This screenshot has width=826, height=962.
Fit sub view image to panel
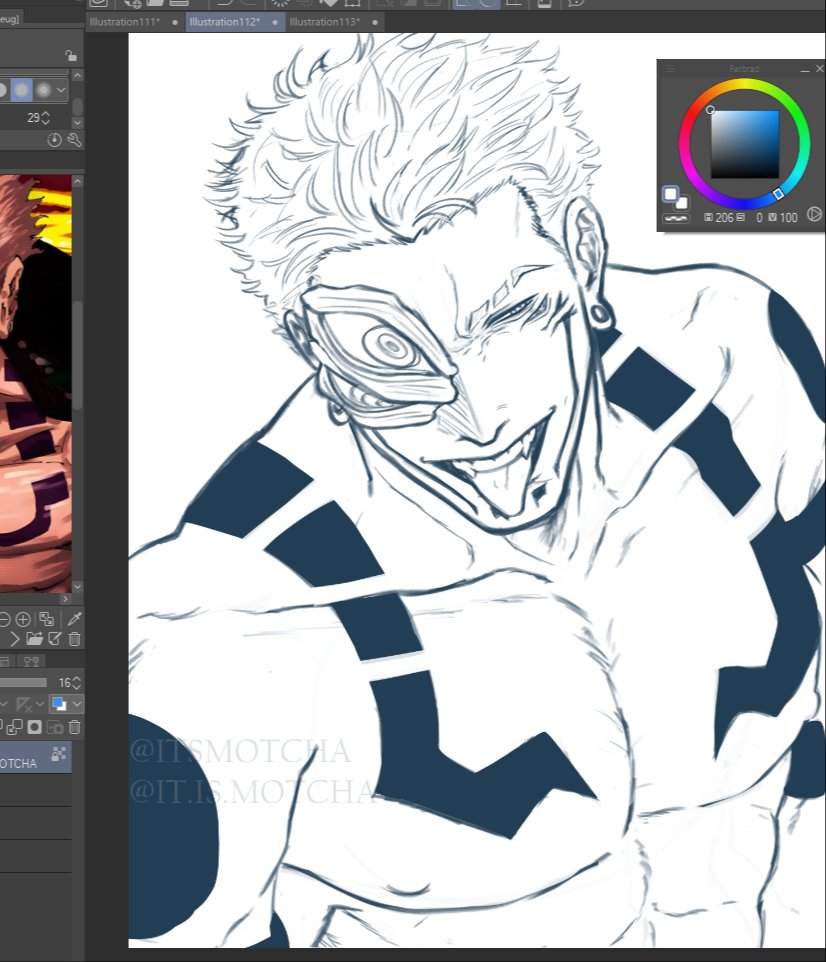[x=46, y=619]
